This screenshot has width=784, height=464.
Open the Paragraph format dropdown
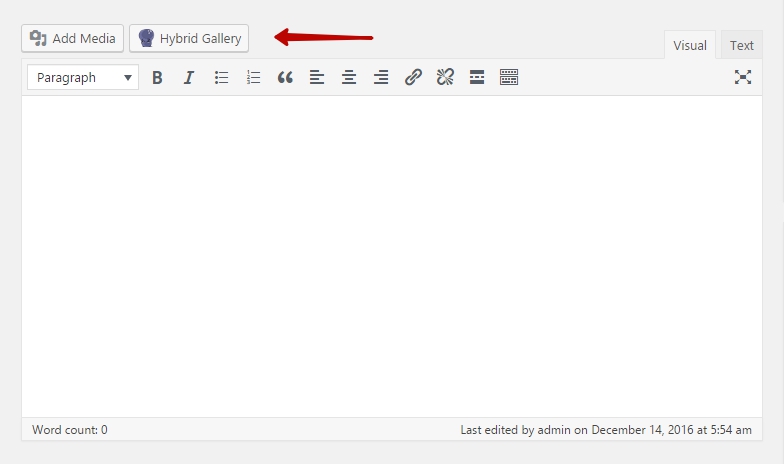tap(83, 78)
